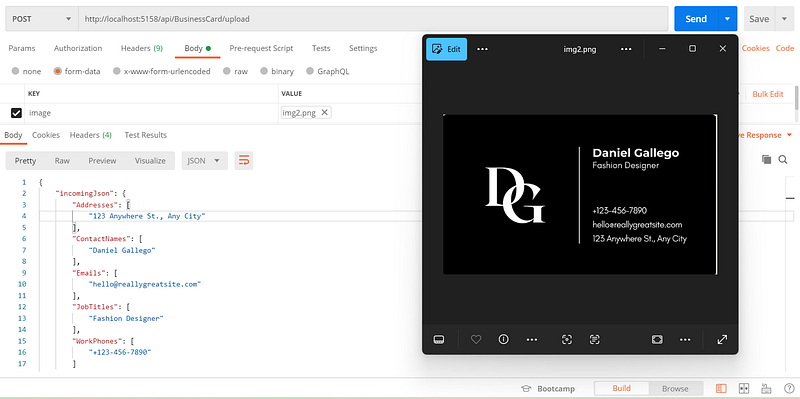Open the JSON format dropdown
The image size is (800, 399).
[x=204, y=161]
